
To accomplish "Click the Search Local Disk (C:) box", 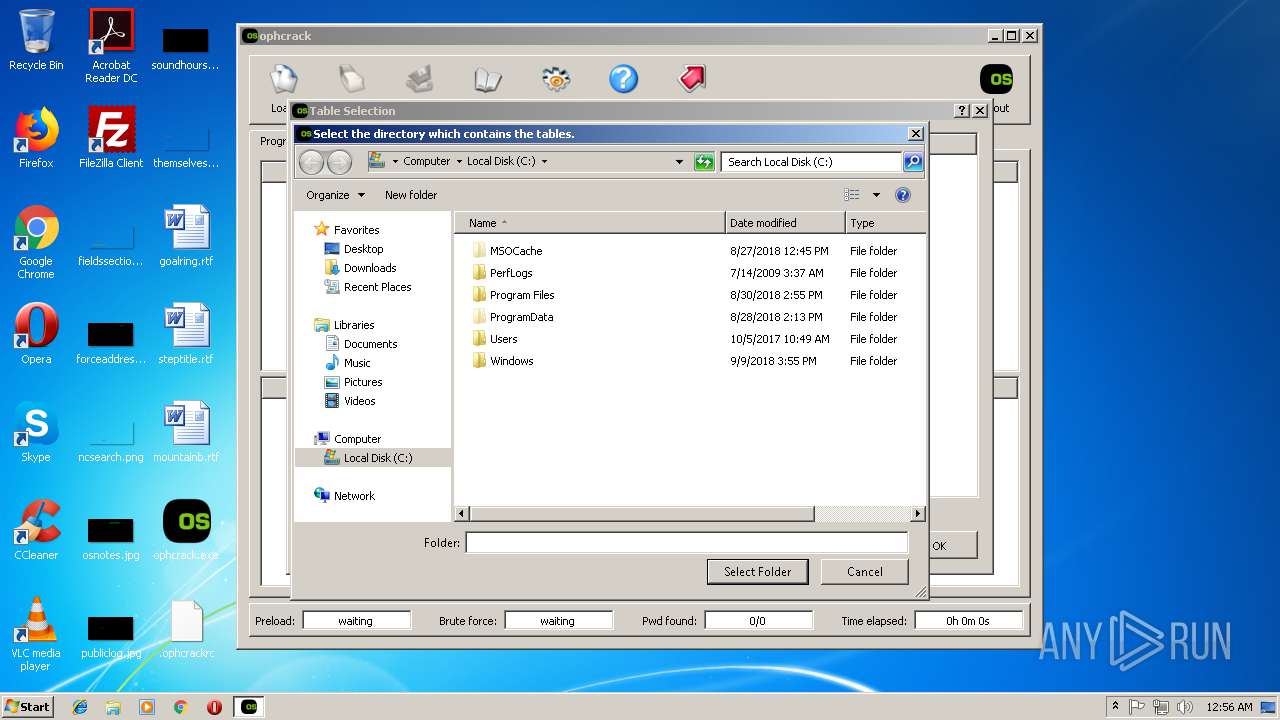I will pyautogui.click(x=811, y=161).
